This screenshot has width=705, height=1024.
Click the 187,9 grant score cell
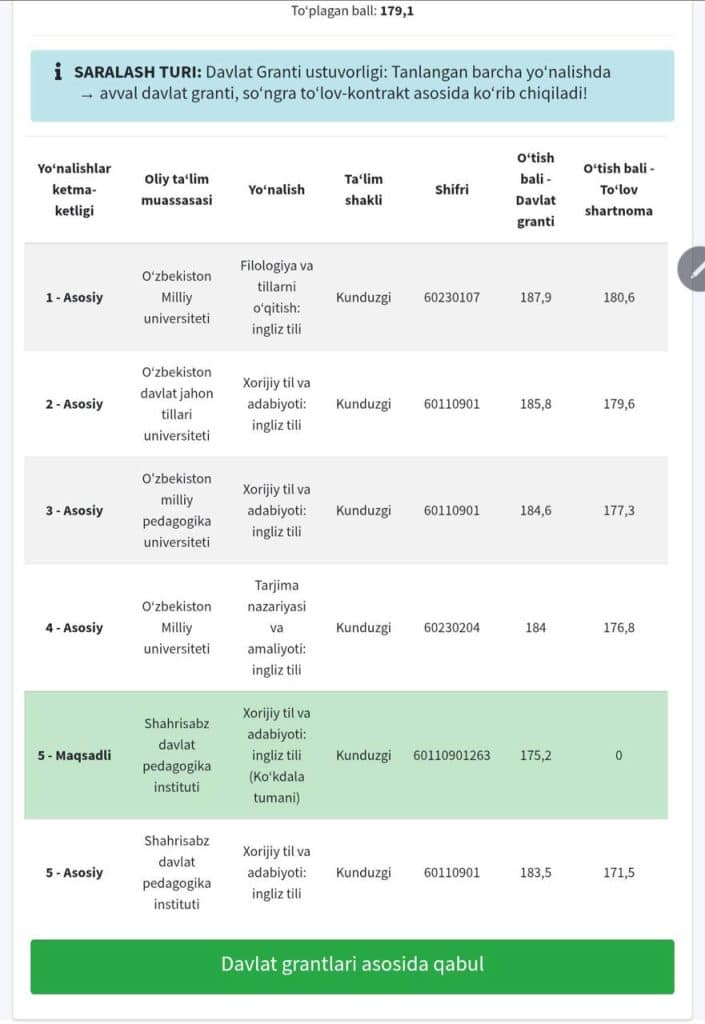535,297
